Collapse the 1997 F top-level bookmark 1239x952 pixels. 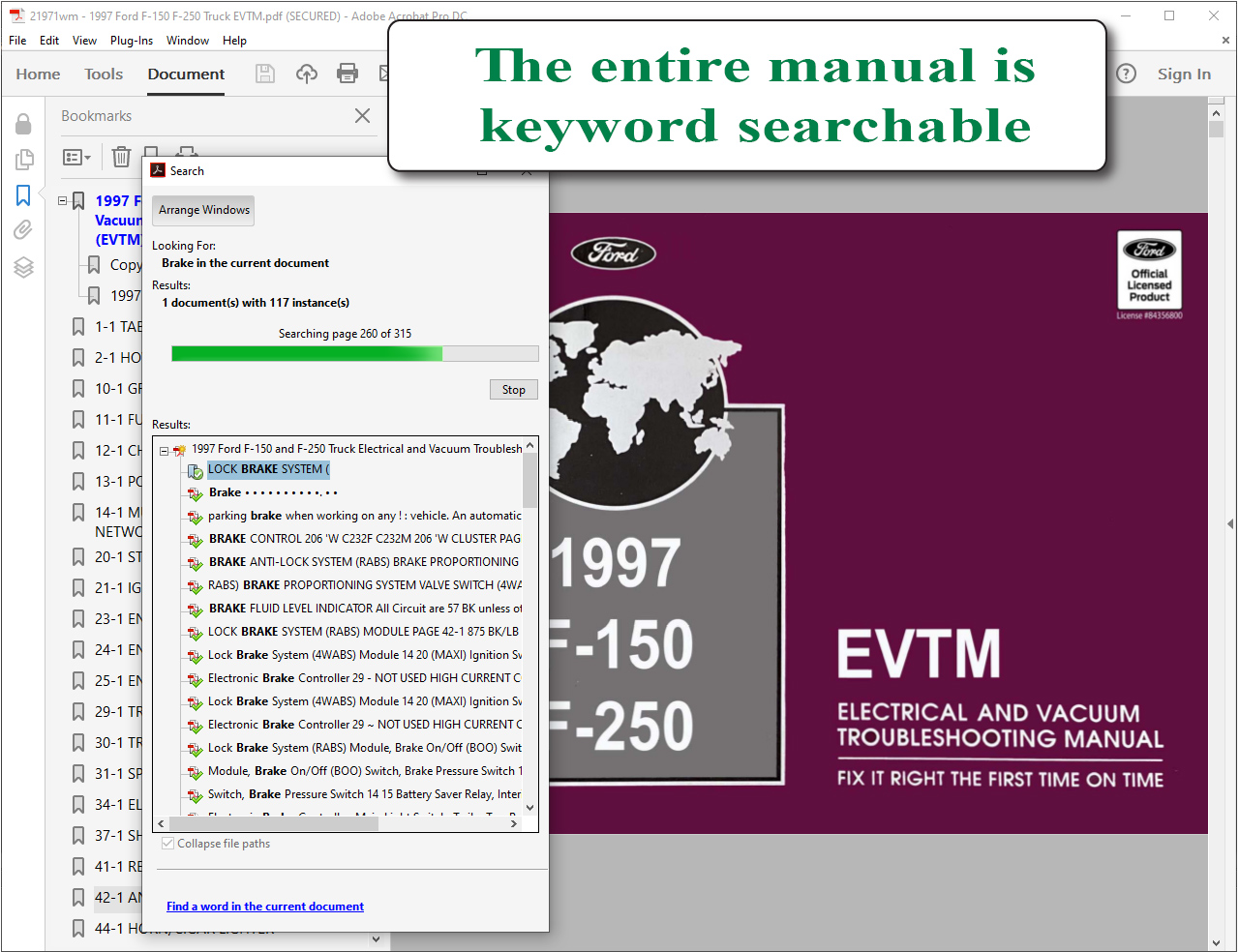(x=62, y=201)
